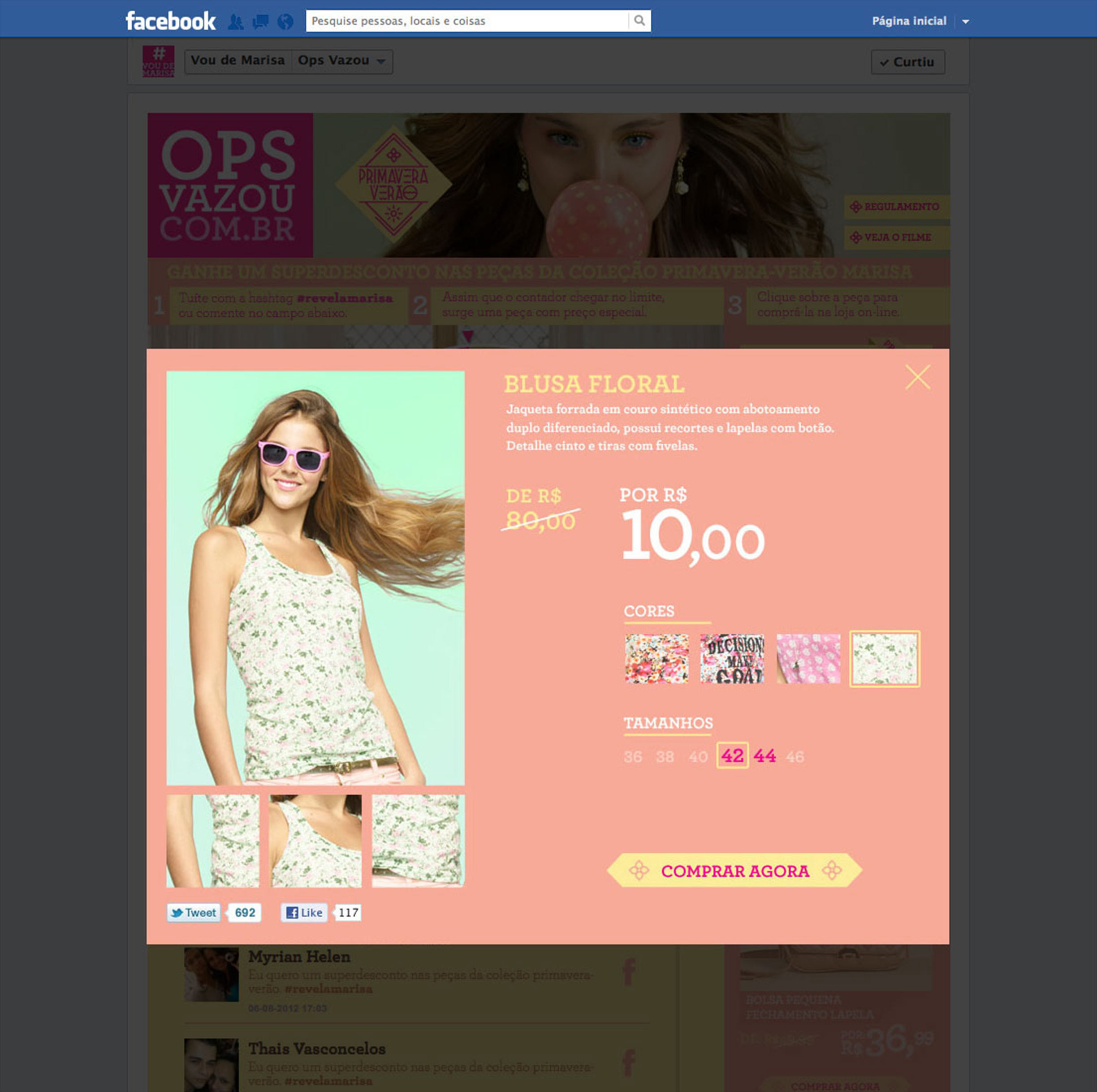
Task: Click the Facebook logo
Action: (x=170, y=21)
